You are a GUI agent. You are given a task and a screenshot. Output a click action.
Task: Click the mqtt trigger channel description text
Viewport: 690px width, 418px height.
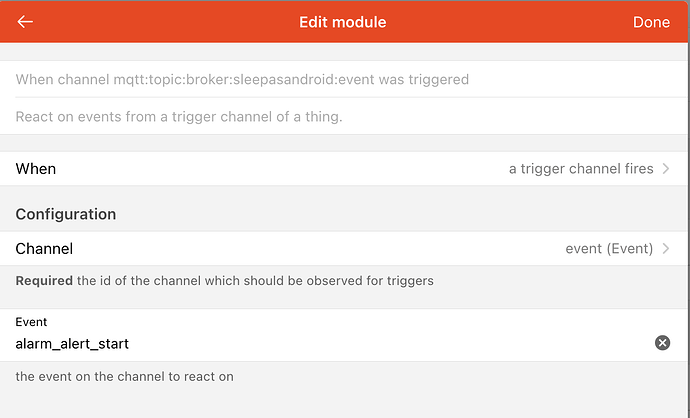[x=242, y=79]
